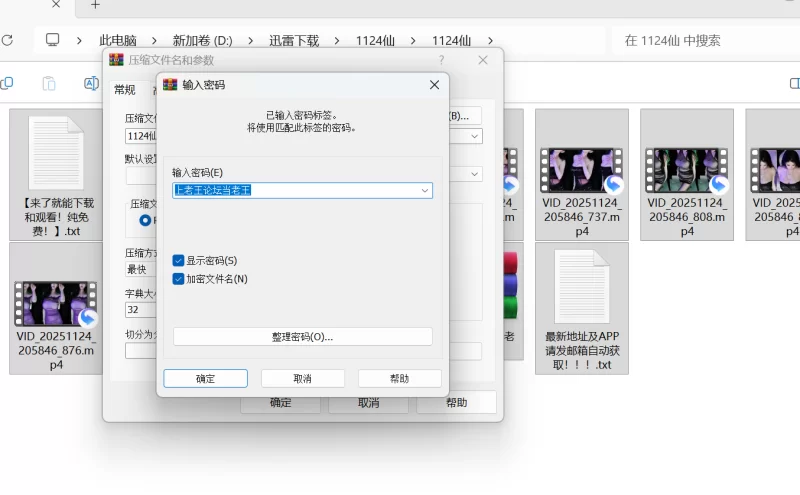Open 帮助 in the password dialog

(399, 379)
